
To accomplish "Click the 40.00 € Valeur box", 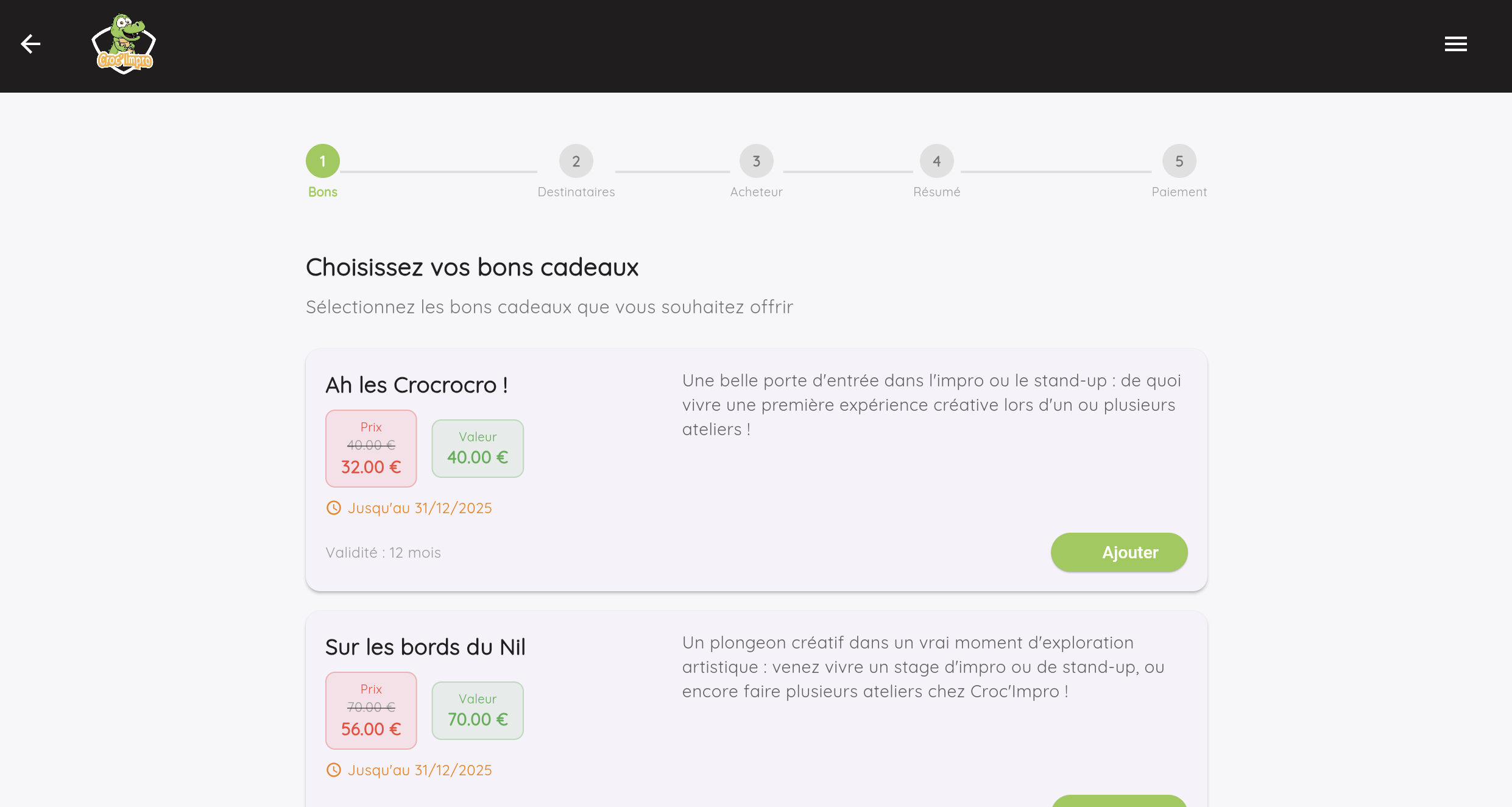I will point(478,449).
